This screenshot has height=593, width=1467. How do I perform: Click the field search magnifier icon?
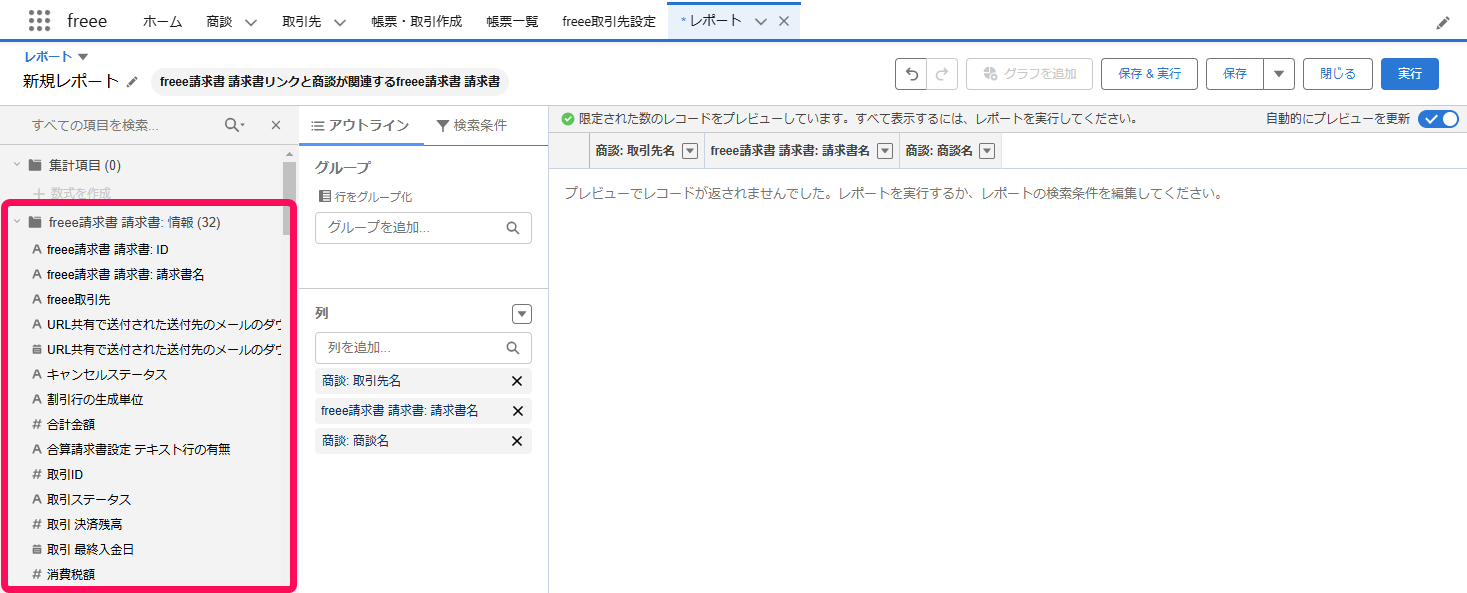point(234,125)
